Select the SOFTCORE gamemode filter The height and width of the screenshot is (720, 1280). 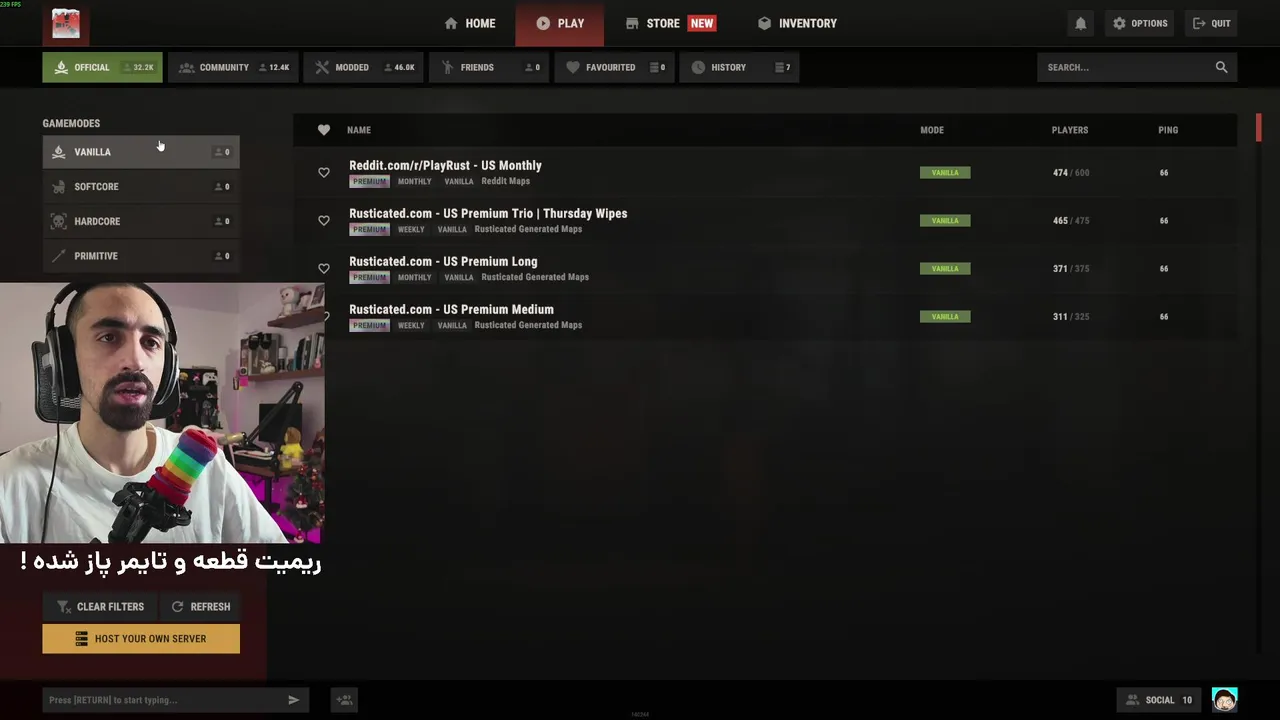141,187
